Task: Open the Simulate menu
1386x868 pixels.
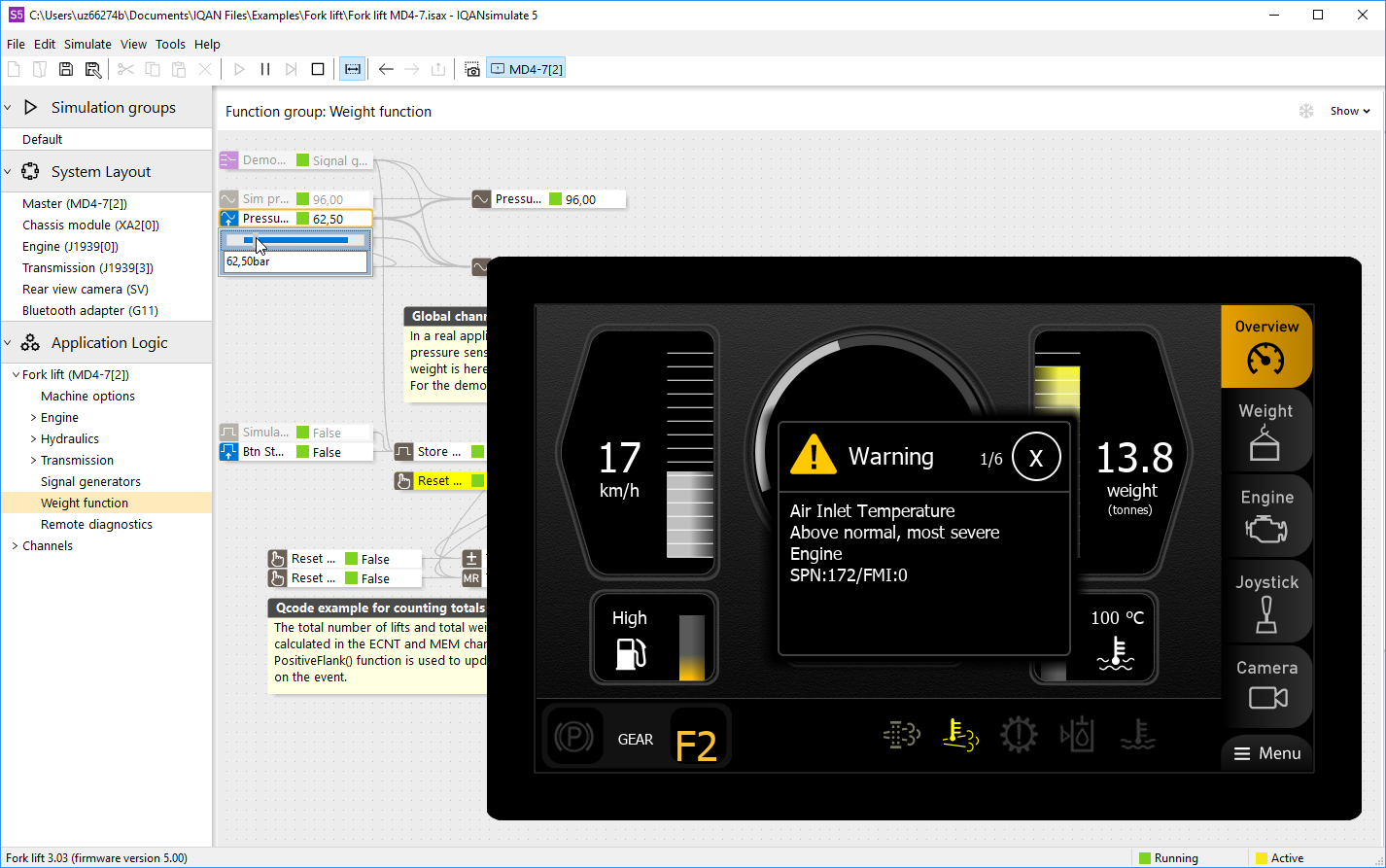Action: [x=87, y=44]
